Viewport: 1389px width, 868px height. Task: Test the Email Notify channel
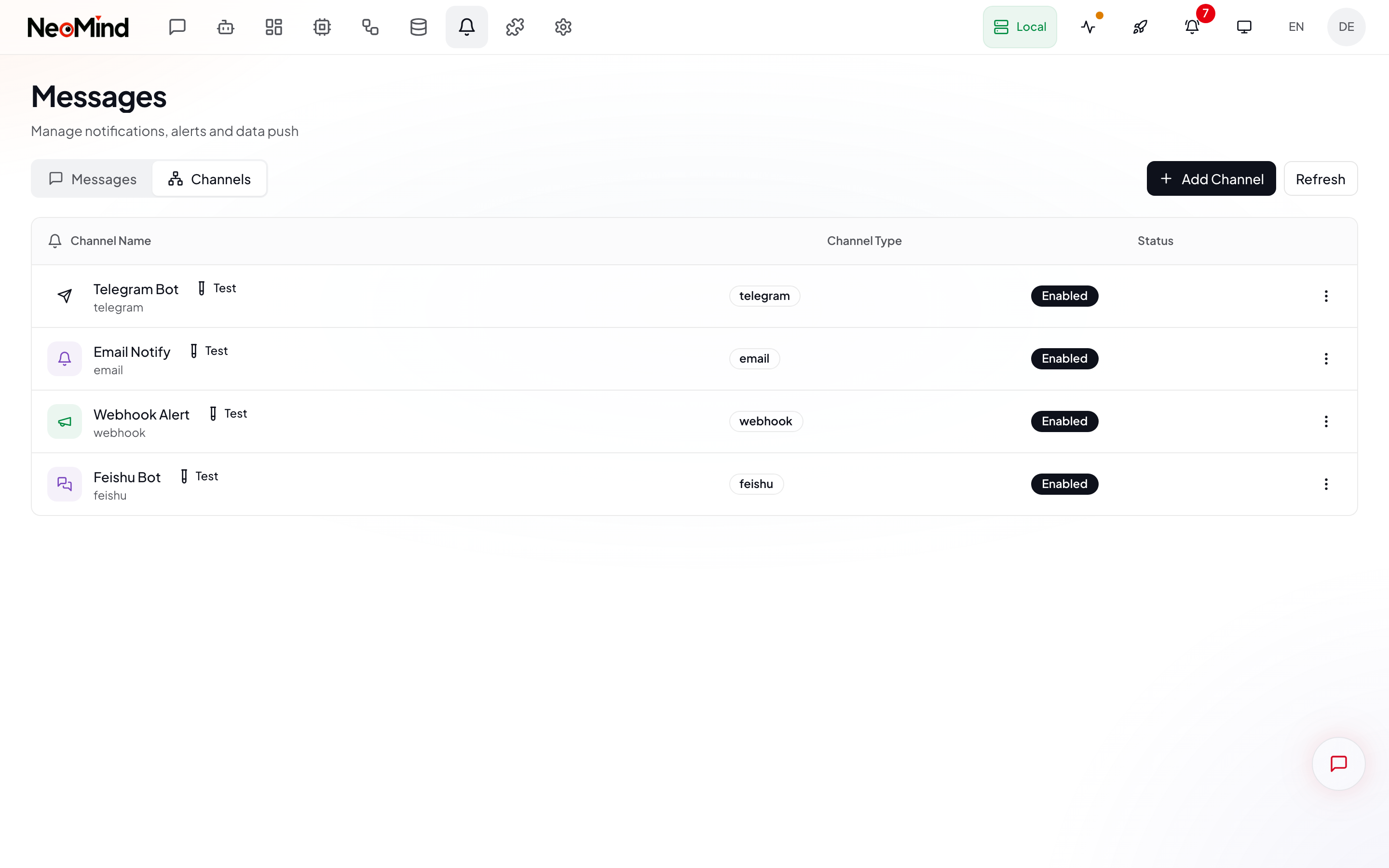click(x=209, y=351)
